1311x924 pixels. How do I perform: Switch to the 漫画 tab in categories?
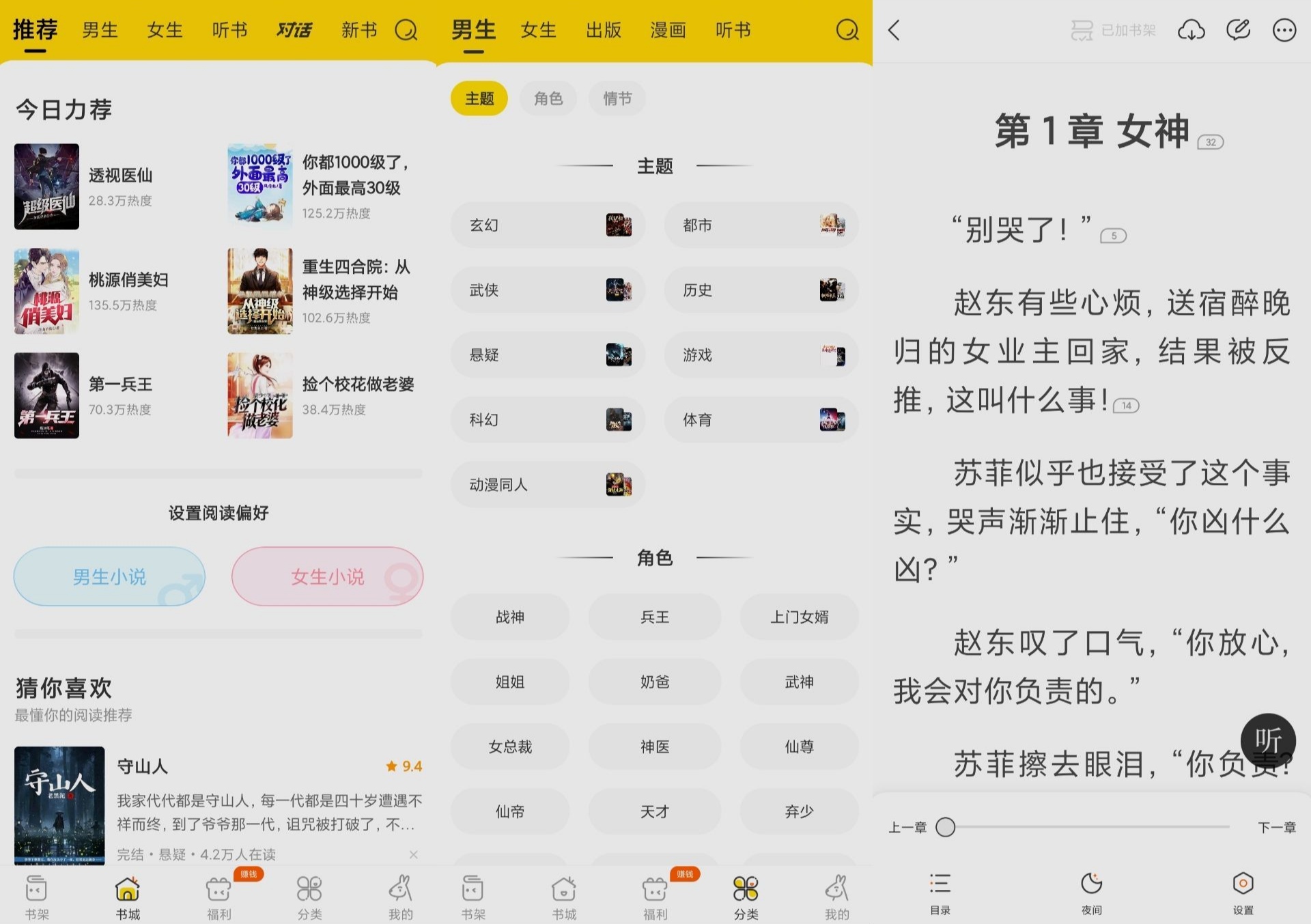click(668, 30)
